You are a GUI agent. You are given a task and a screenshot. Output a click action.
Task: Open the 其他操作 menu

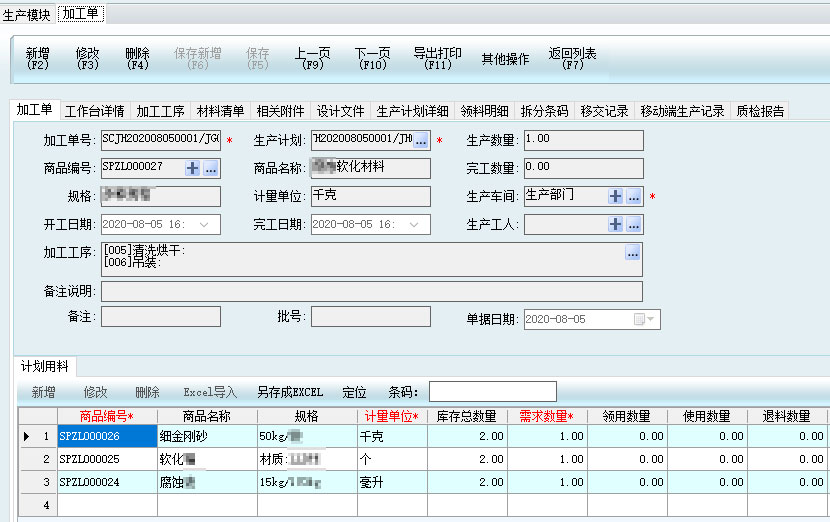(x=505, y=59)
